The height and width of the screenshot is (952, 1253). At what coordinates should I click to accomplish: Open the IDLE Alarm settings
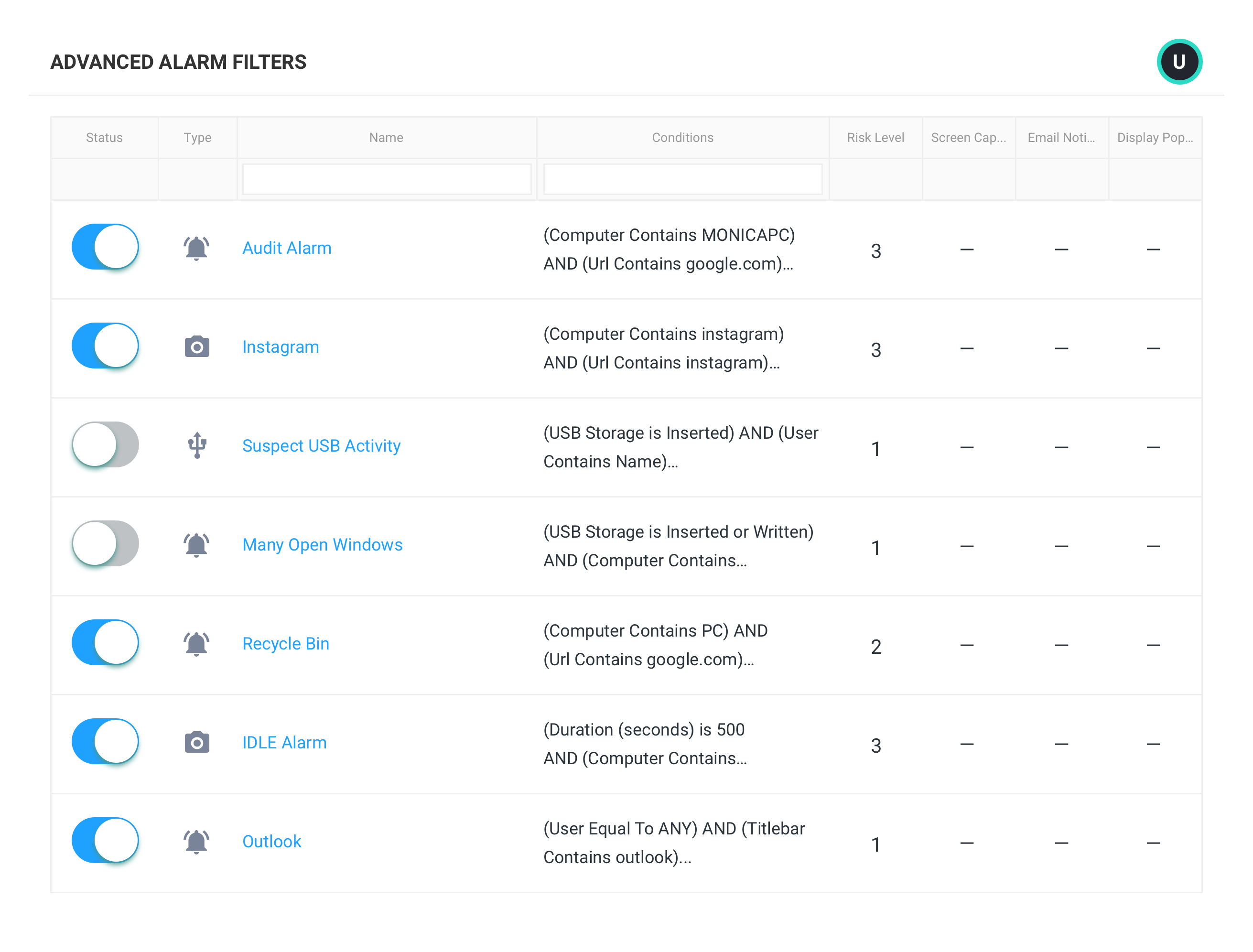(x=284, y=742)
